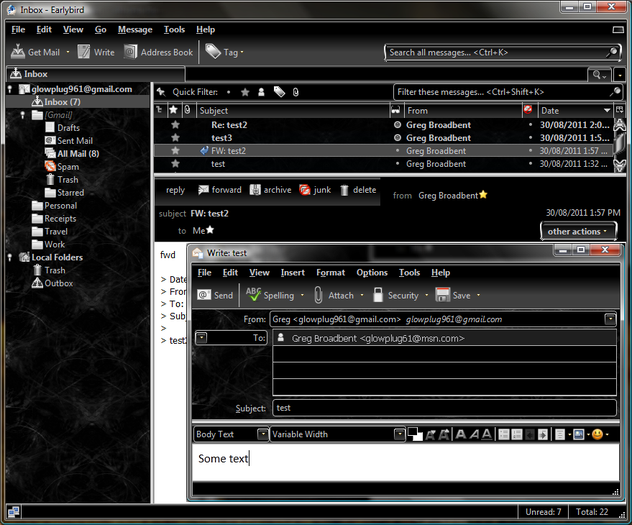
Task: Open Options menu in Write window
Action: [x=372, y=272]
